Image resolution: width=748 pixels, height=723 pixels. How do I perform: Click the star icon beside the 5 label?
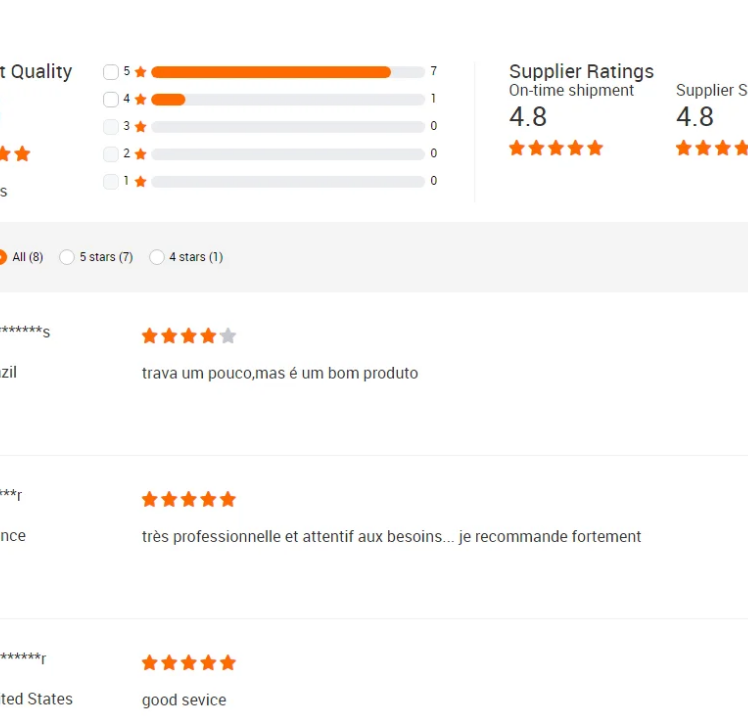(141, 72)
